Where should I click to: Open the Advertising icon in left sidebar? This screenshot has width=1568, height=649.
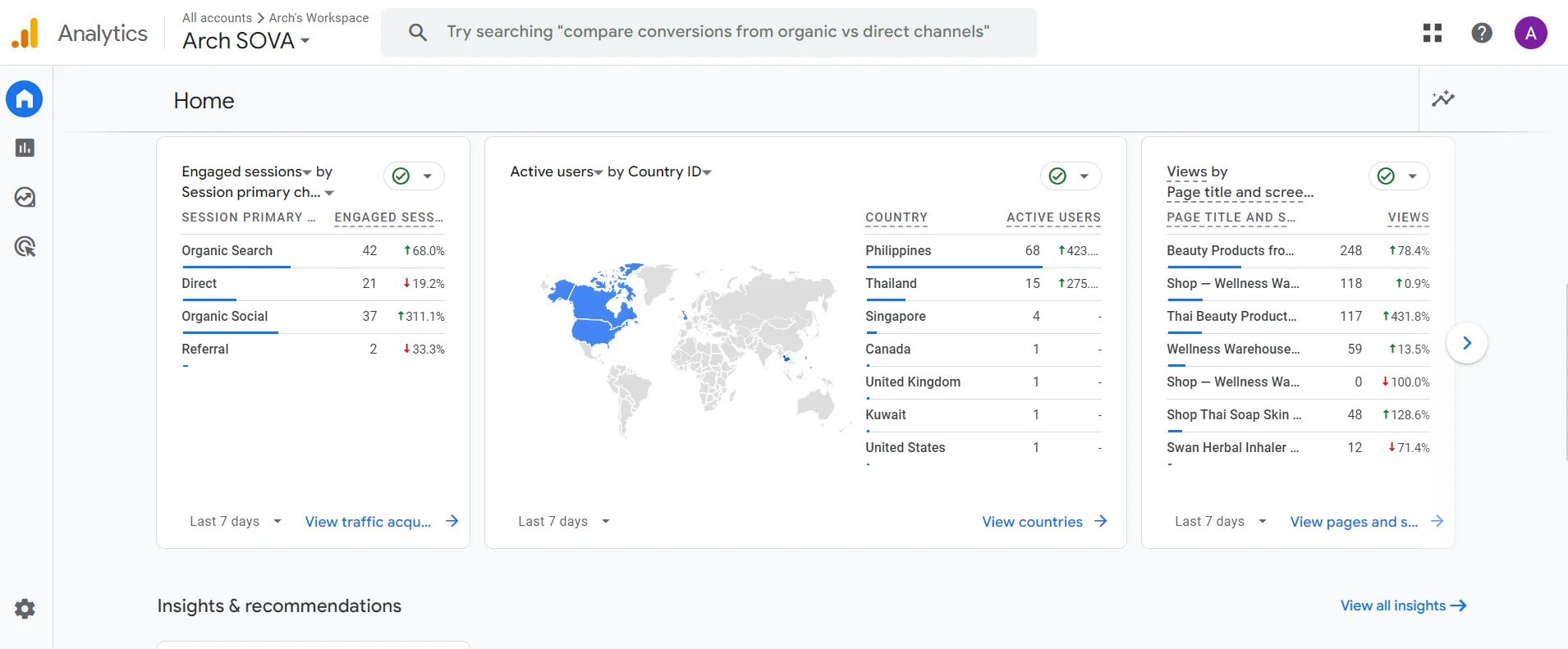25,247
